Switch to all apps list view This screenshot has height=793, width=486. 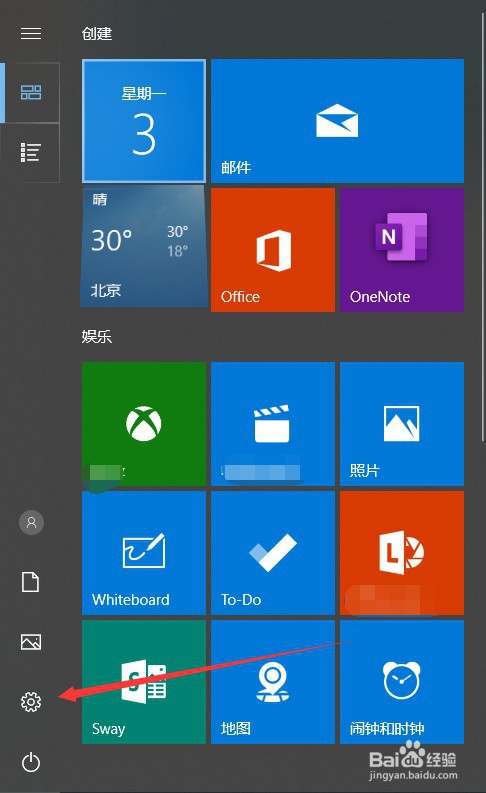pos(30,152)
